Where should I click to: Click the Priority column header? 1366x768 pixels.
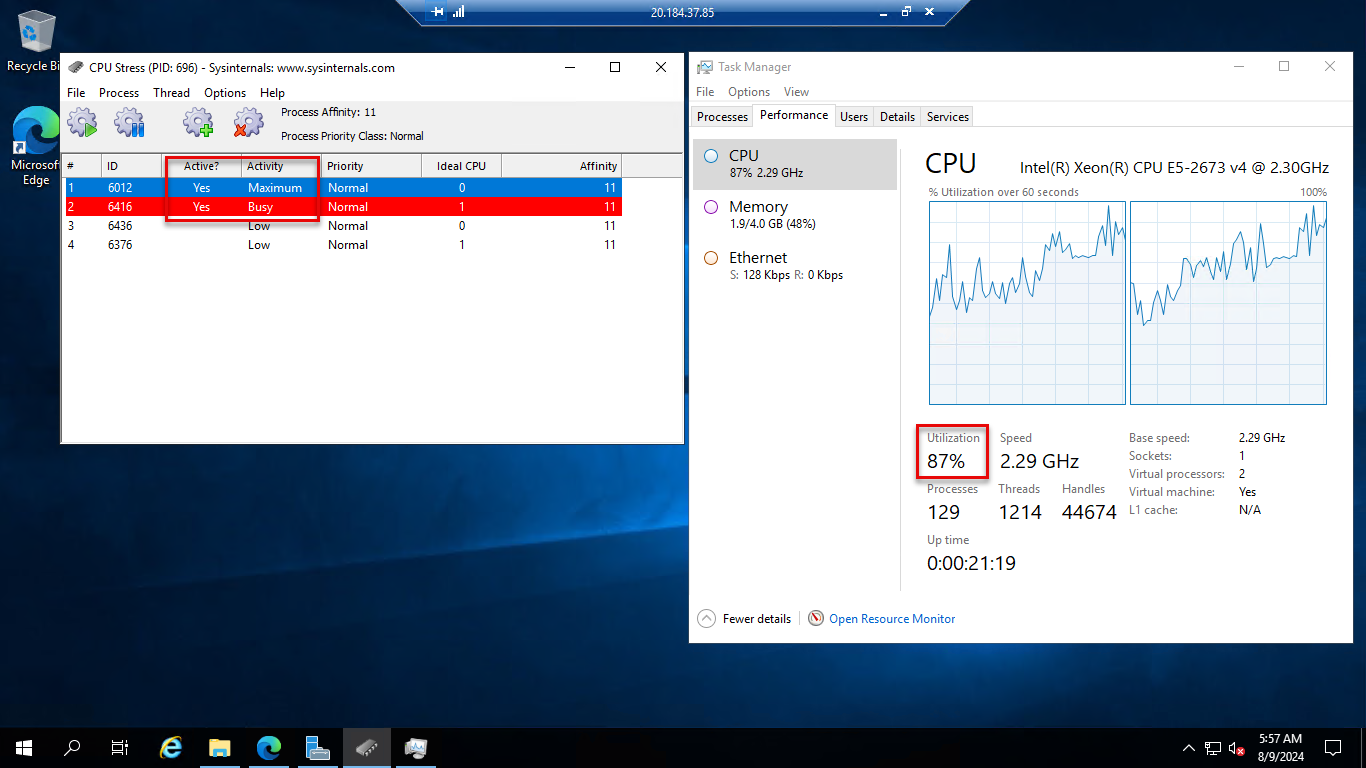[x=371, y=166]
